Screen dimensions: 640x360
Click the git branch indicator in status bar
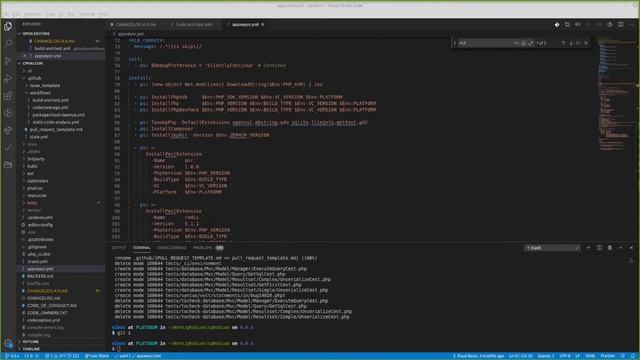pos(12,356)
